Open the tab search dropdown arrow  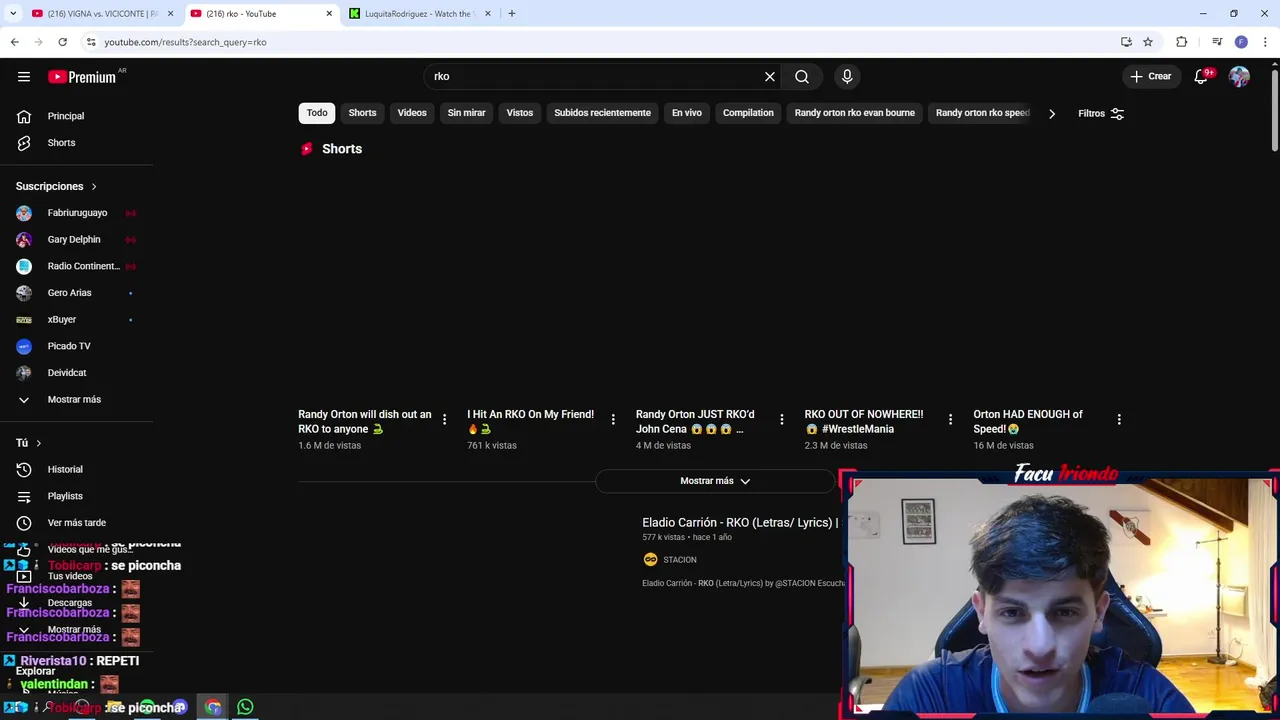[13, 14]
